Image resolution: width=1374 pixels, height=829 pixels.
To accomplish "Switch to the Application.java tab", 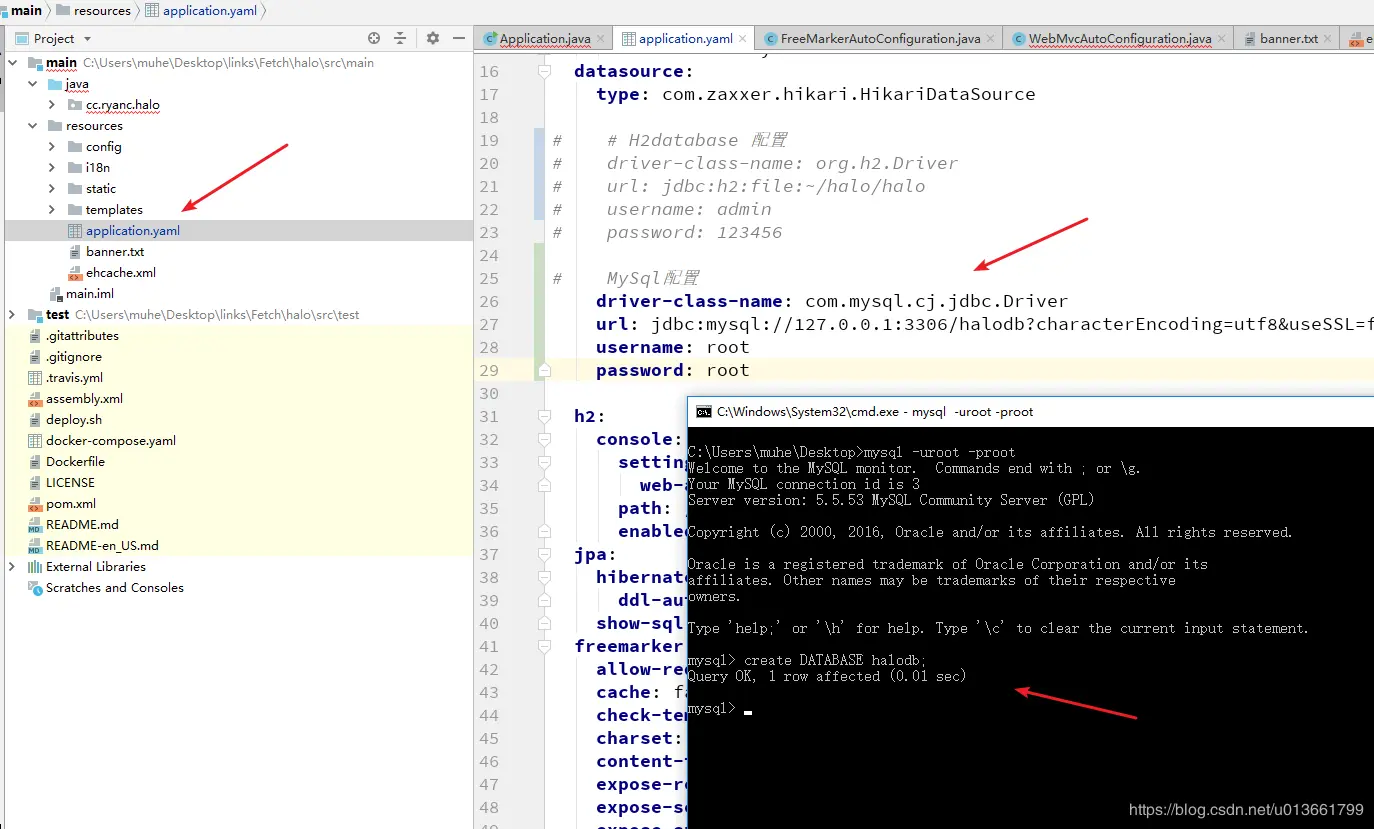I will coord(544,39).
